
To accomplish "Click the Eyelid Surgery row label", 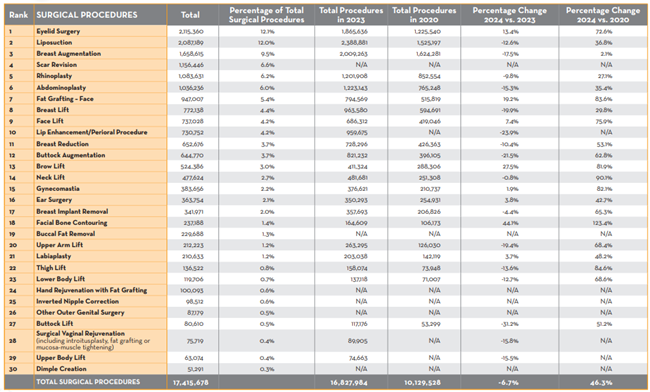I will 58,31.
